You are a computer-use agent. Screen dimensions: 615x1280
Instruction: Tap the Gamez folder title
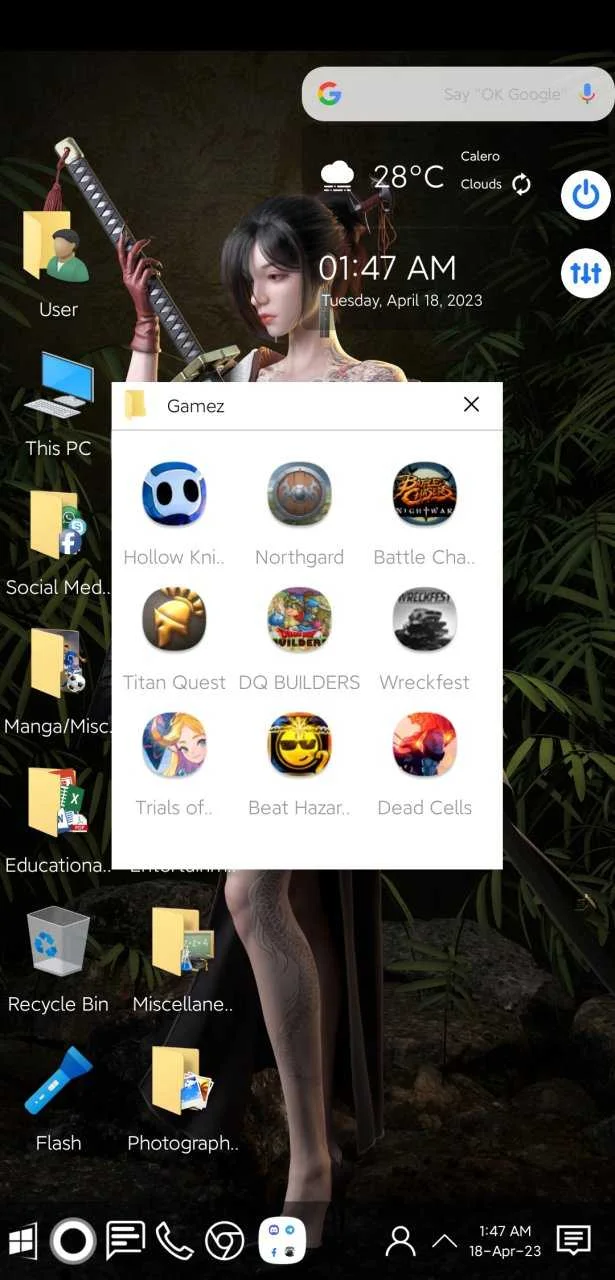[195, 405]
